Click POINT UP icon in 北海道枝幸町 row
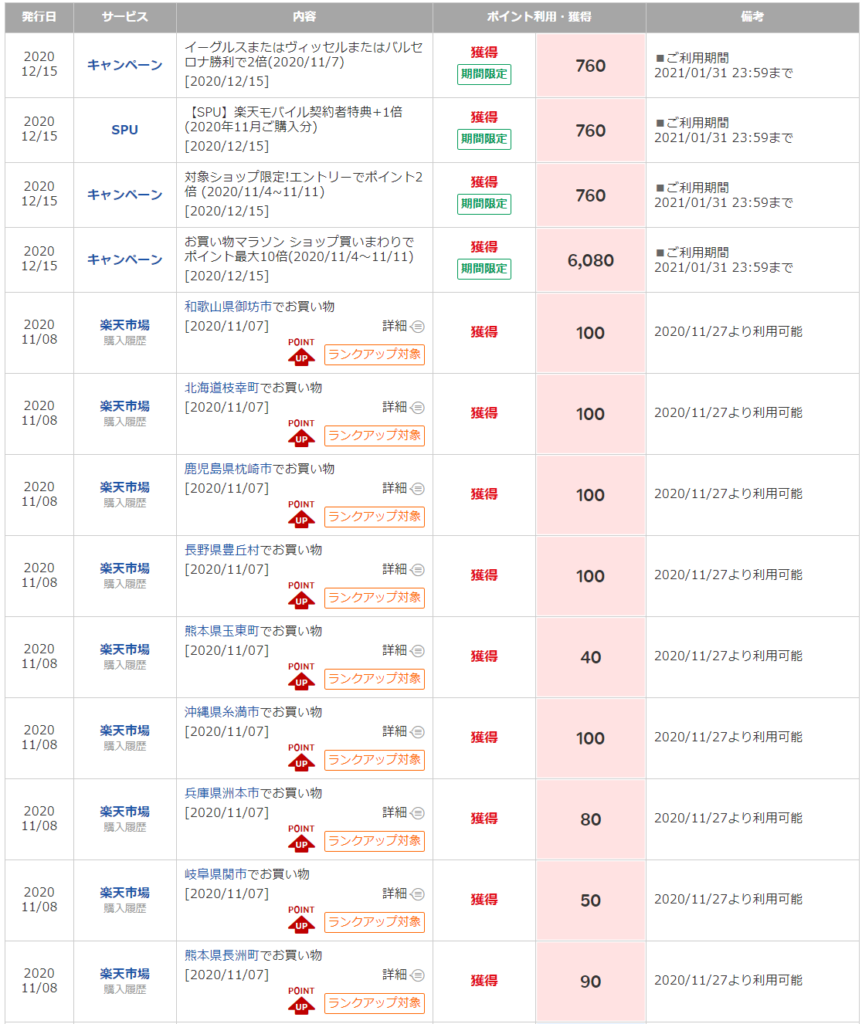Screen dimensions: 862x1024 (x=301, y=435)
